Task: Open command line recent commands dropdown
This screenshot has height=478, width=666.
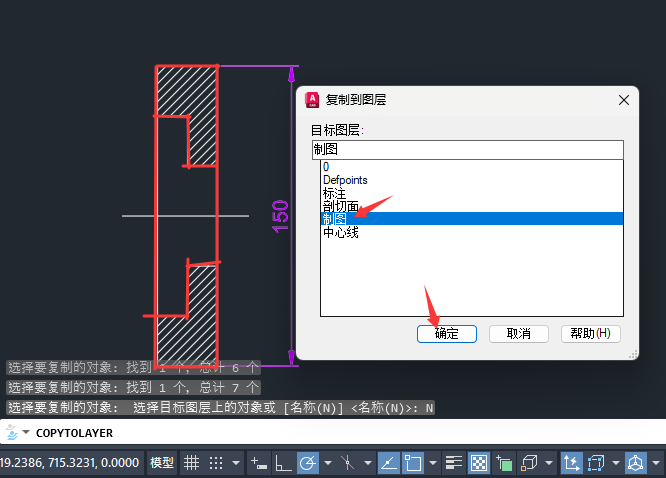Action: [26, 433]
